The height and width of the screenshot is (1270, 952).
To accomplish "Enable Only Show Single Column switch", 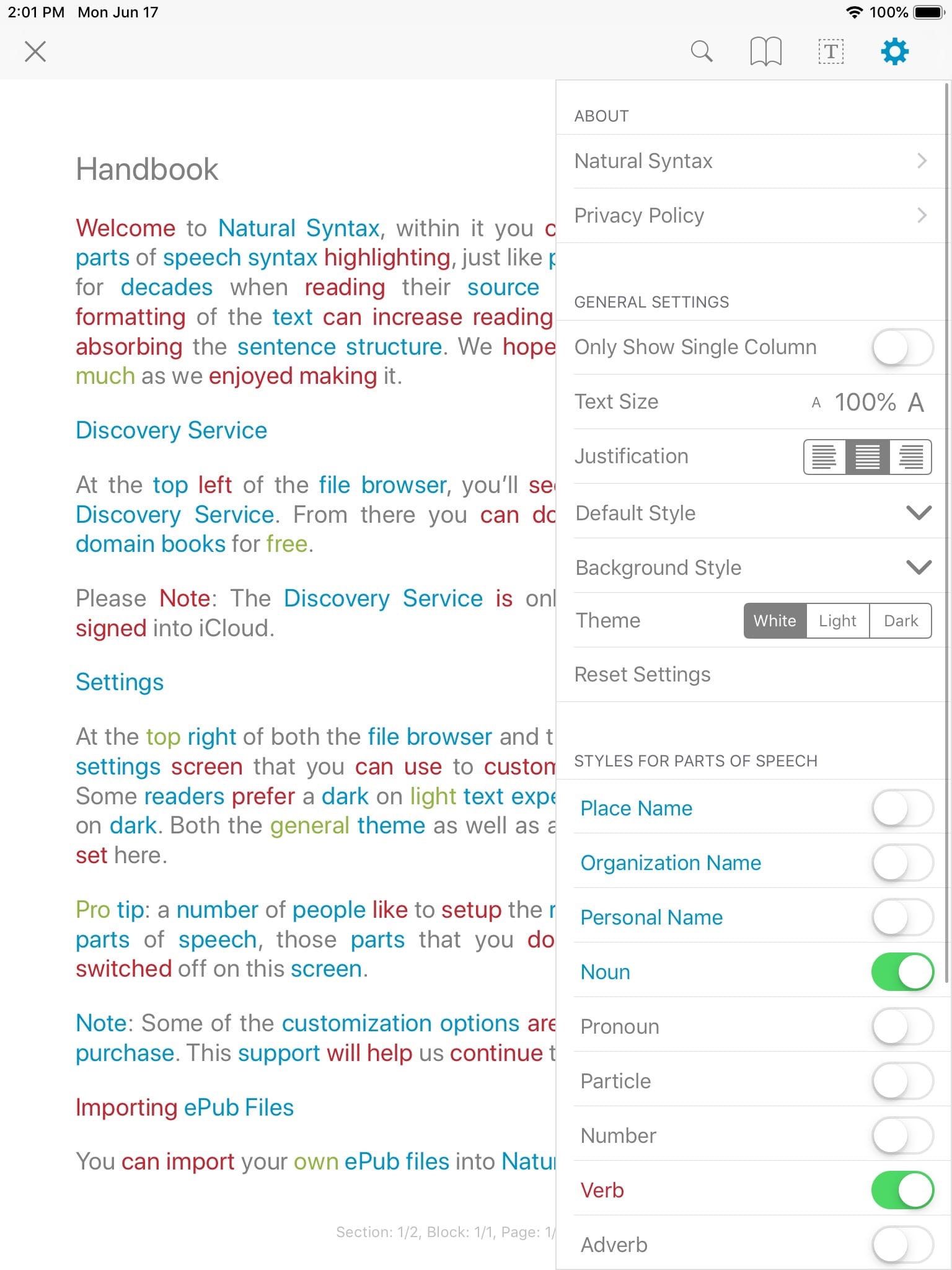I will 902,347.
